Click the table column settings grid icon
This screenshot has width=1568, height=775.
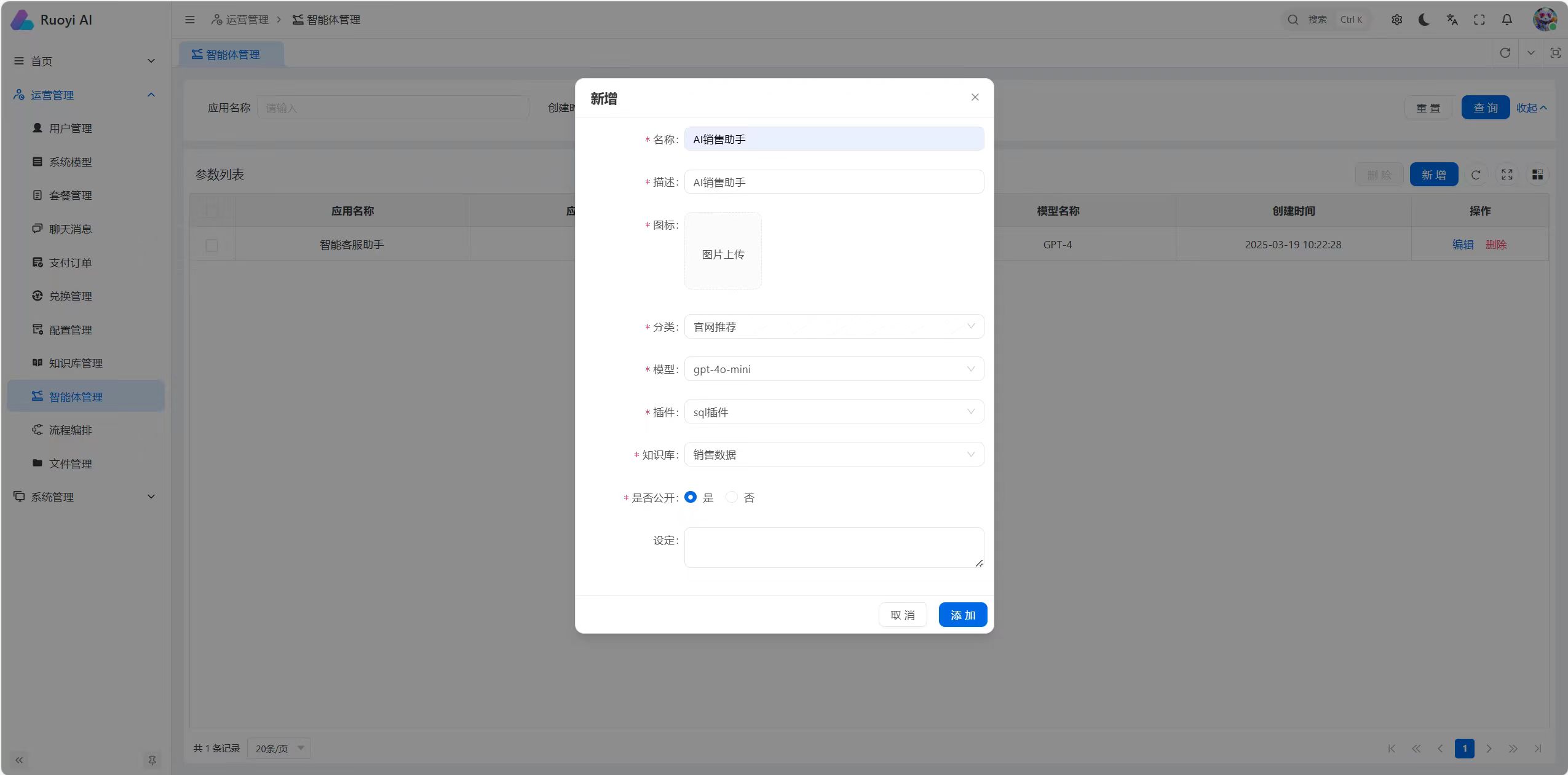pos(1537,175)
